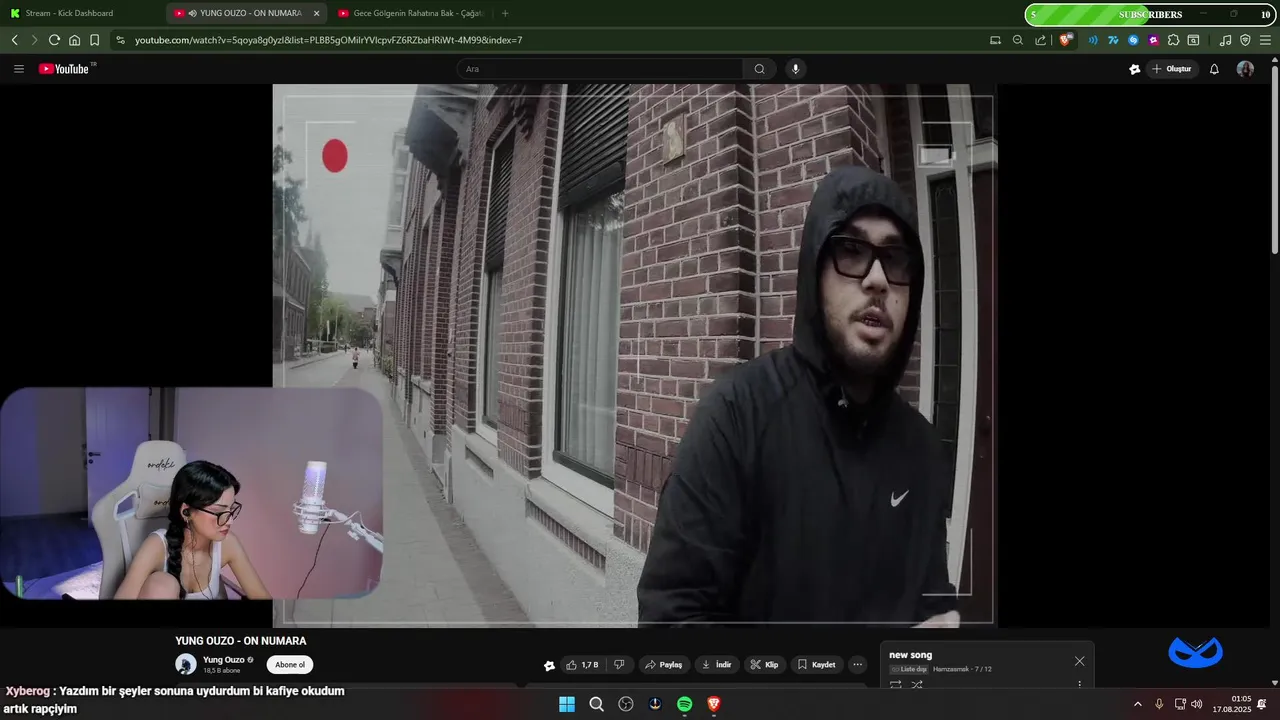Open the Windows Start menu
The image size is (1280, 720).
click(x=567, y=704)
